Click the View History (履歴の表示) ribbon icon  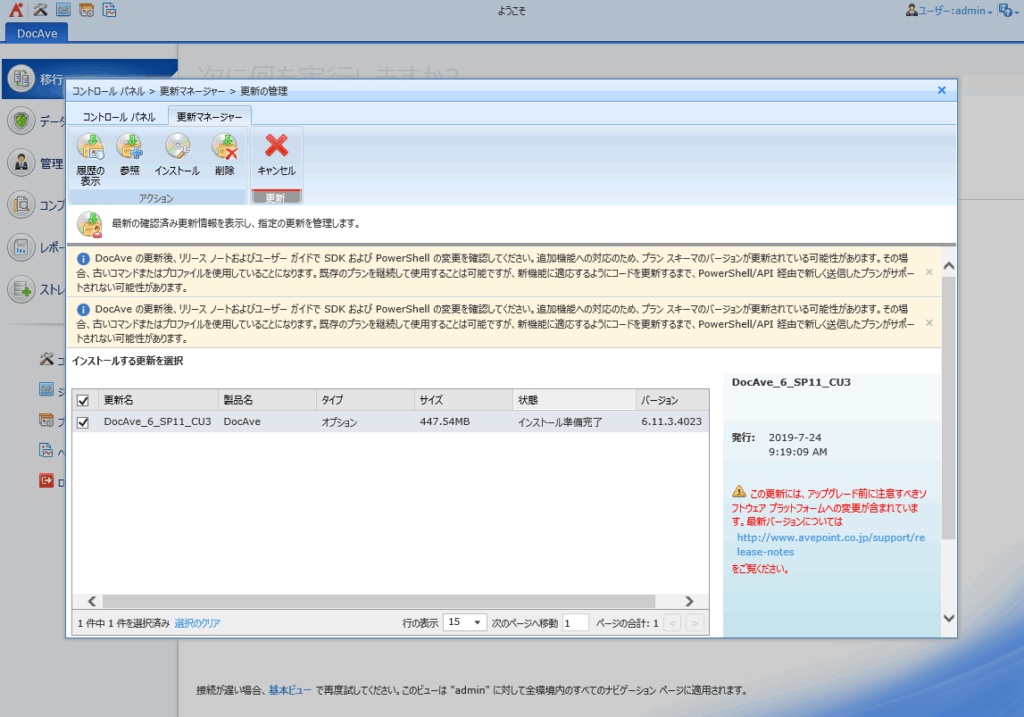click(x=90, y=147)
